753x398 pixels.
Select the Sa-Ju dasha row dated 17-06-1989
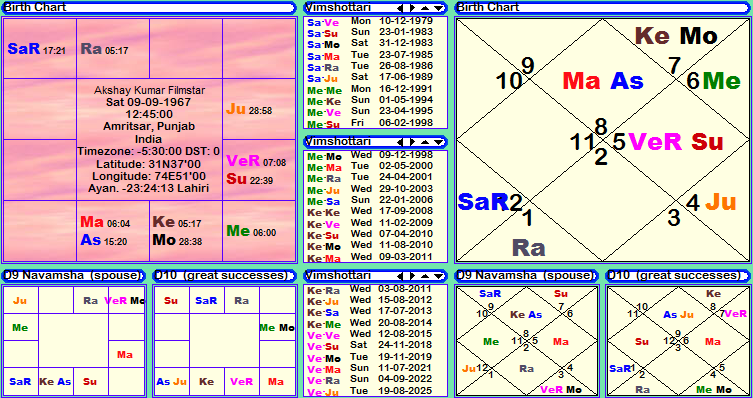click(x=376, y=77)
